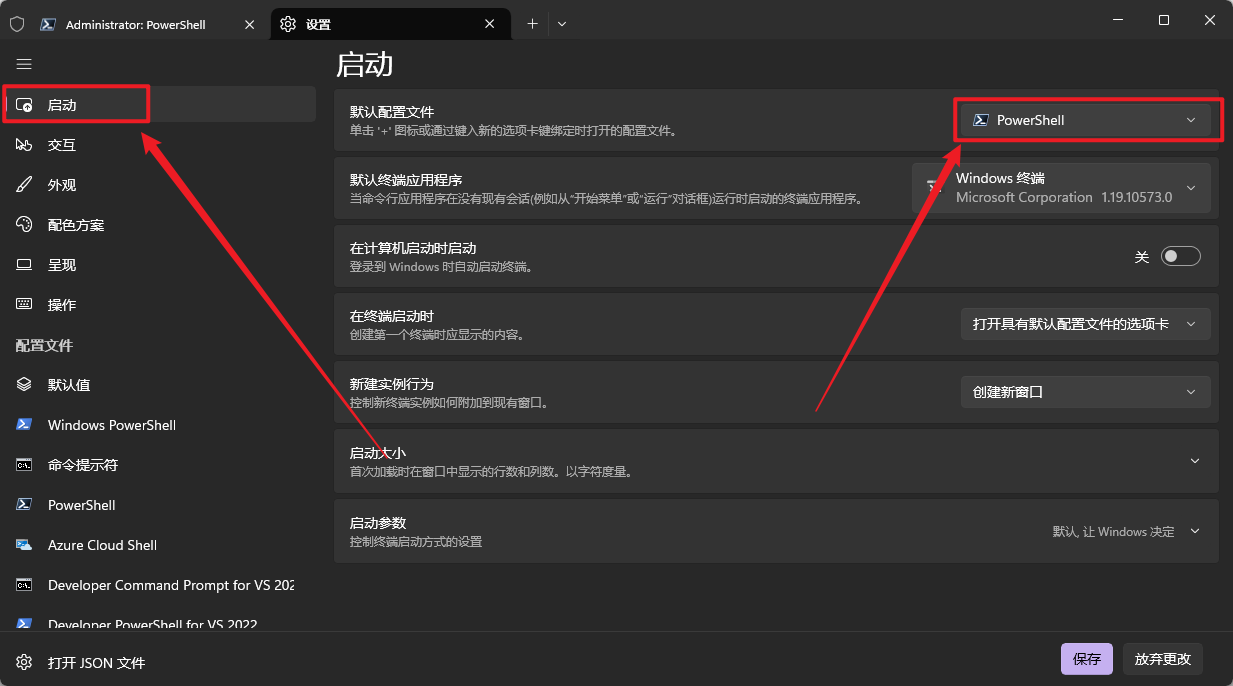Enable 在计算机启动时启动 startup toggle
The height and width of the screenshot is (686, 1233).
click(1180, 255)
